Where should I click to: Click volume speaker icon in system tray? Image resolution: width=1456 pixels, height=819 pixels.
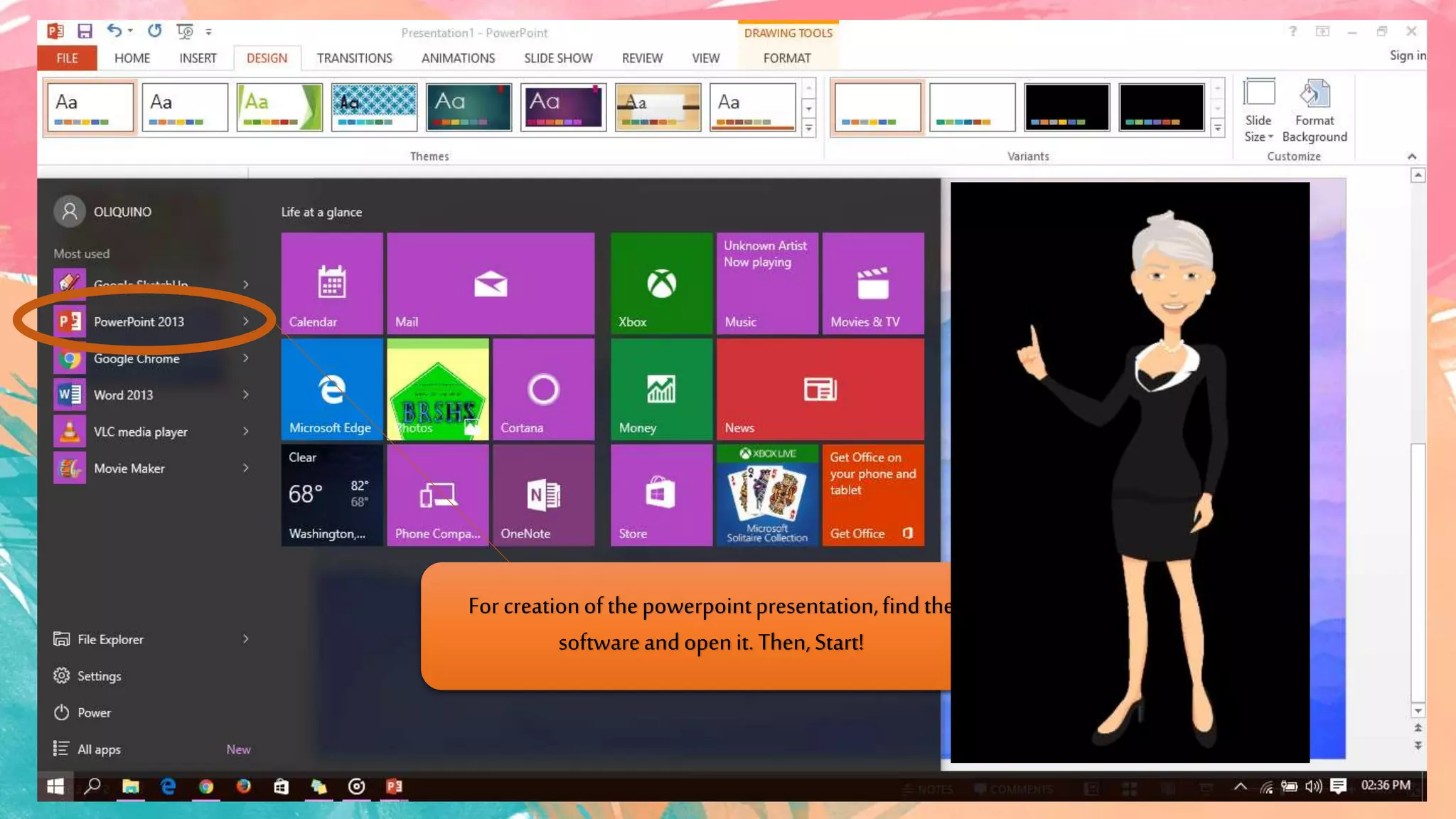[x=1312, y=786]
